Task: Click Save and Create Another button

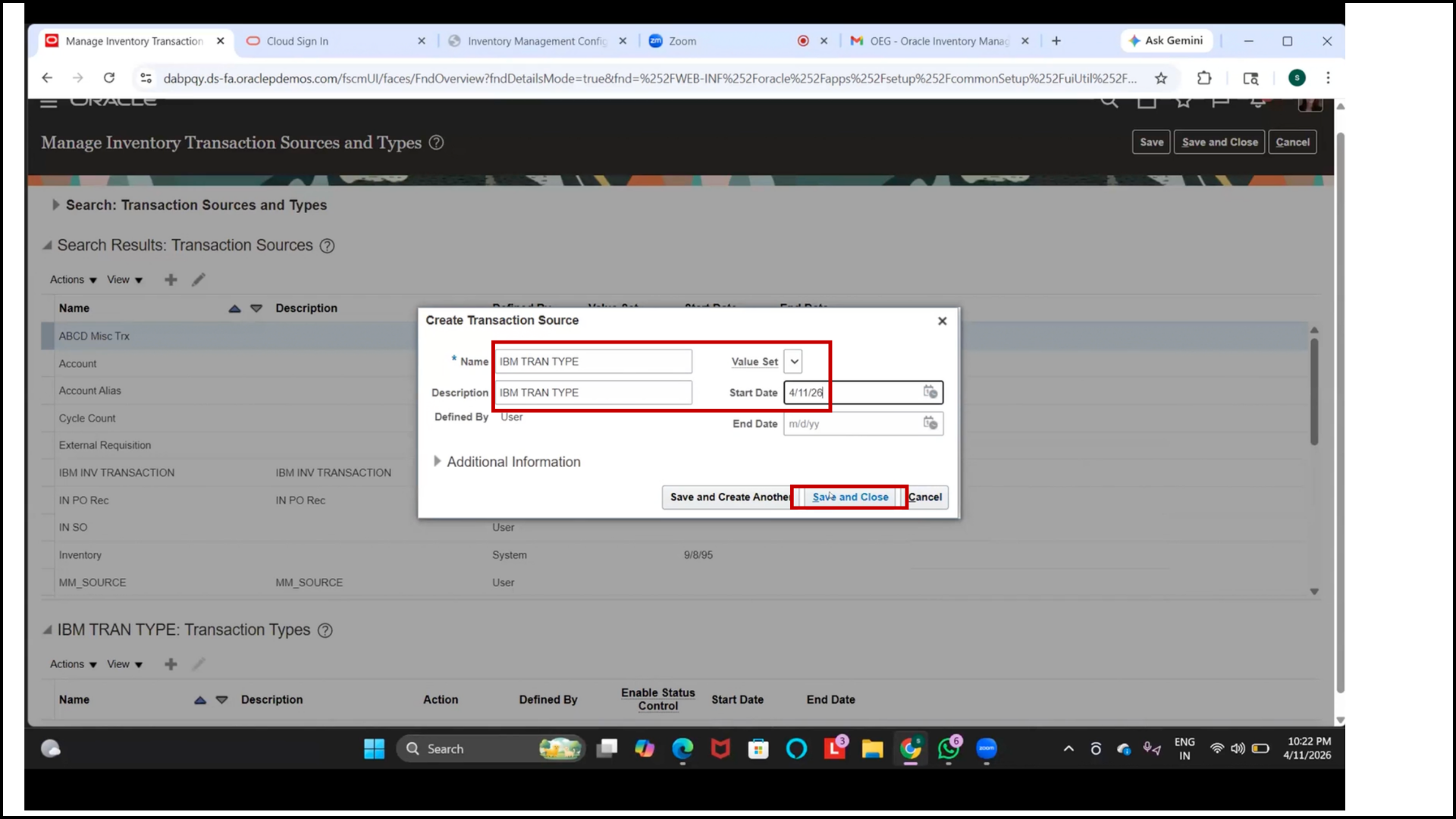Action: (729, 497)
